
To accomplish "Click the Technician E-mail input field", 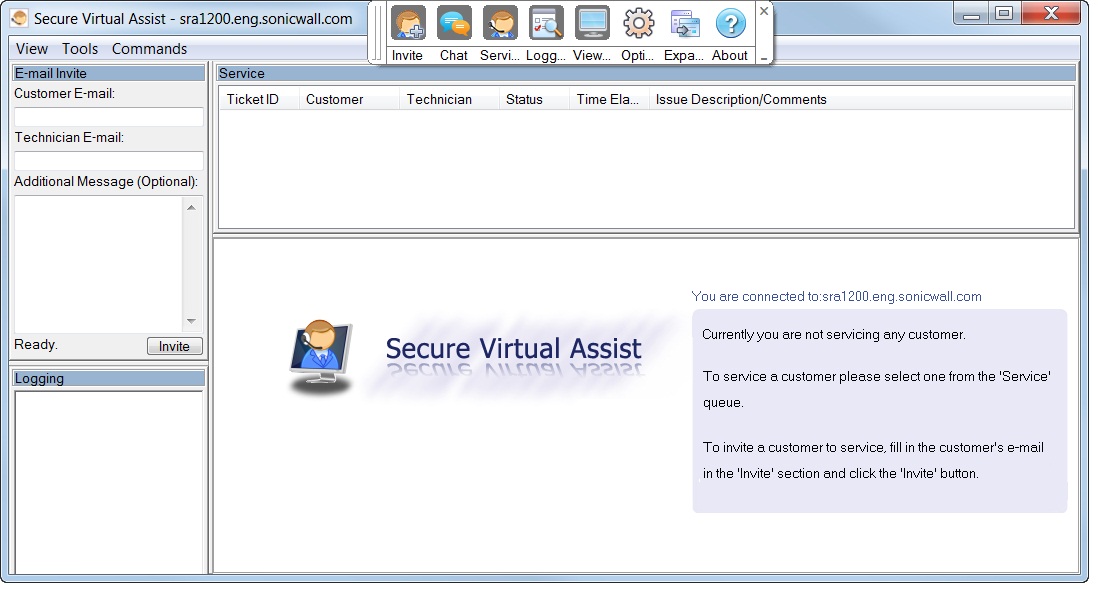I will [x=109, y=161].
